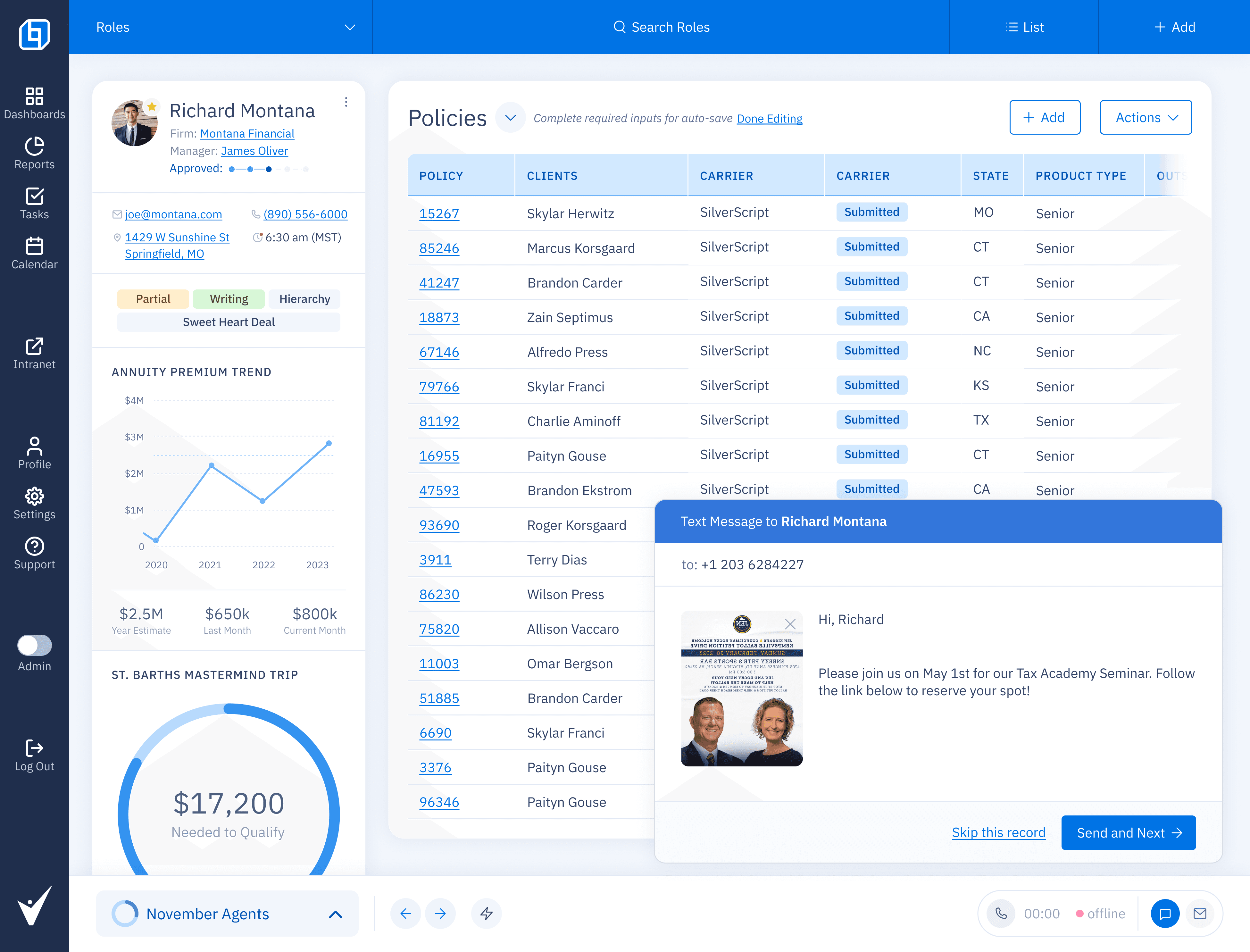Click the email envelope icon in bottom bar

1200,914
